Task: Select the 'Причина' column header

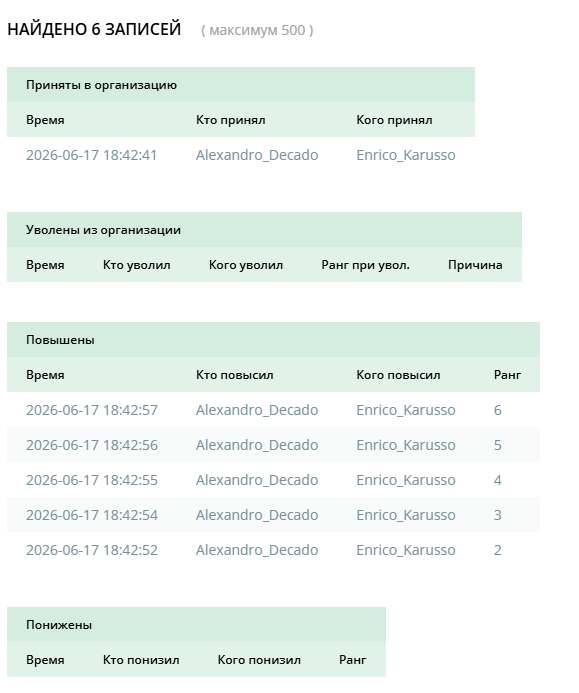Action: click(x=475, y=265)
